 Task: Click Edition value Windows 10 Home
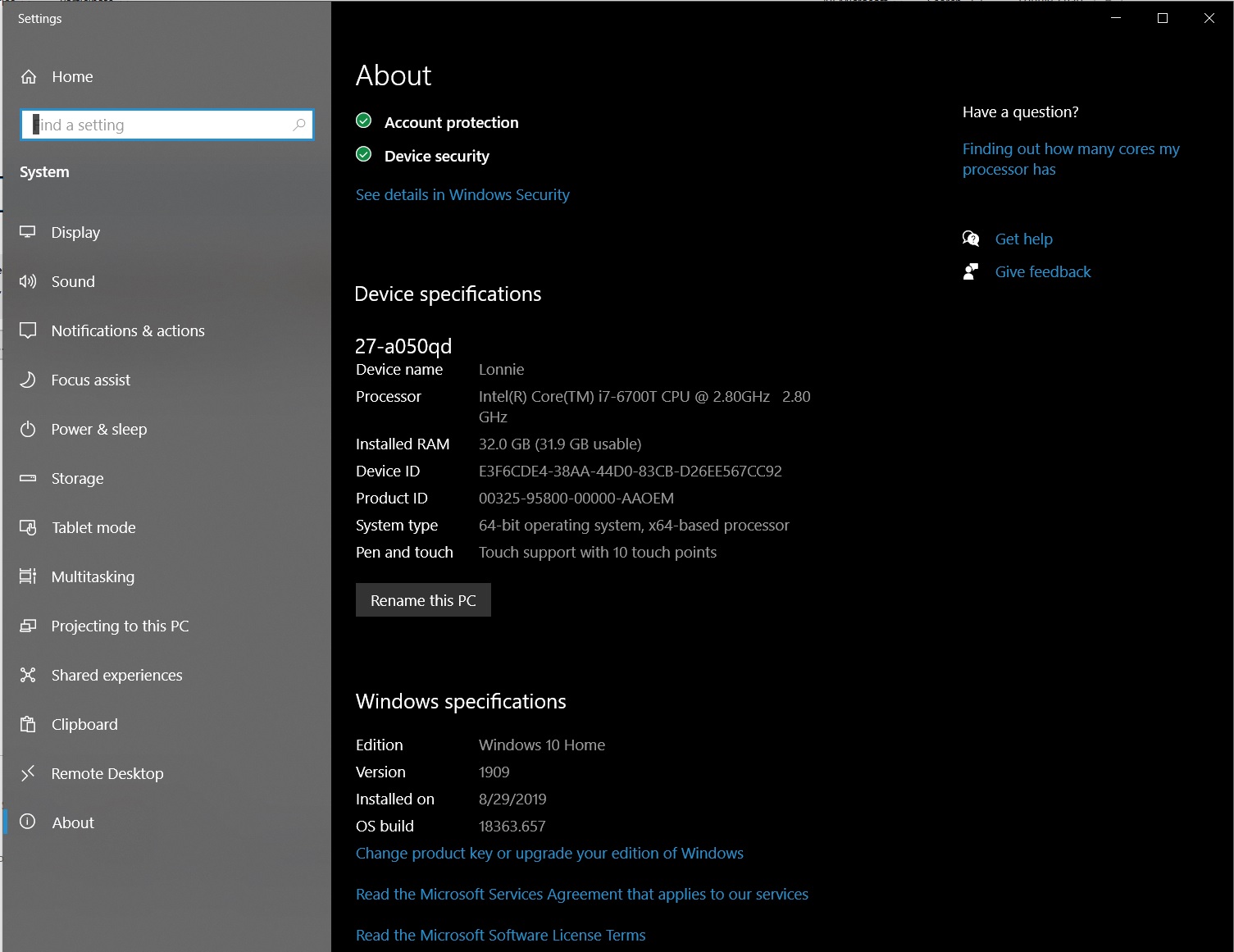click(542, 745)
